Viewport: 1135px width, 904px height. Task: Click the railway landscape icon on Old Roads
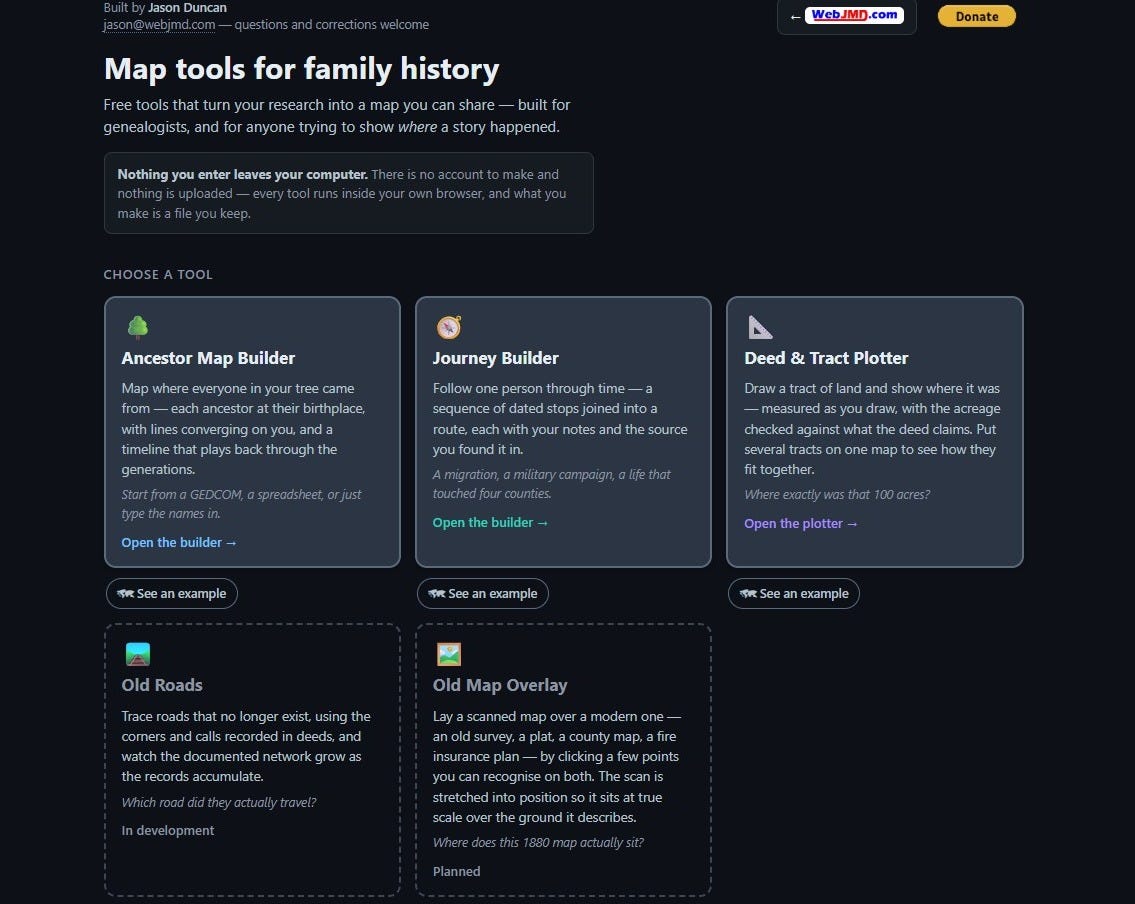tap(138, 654)
